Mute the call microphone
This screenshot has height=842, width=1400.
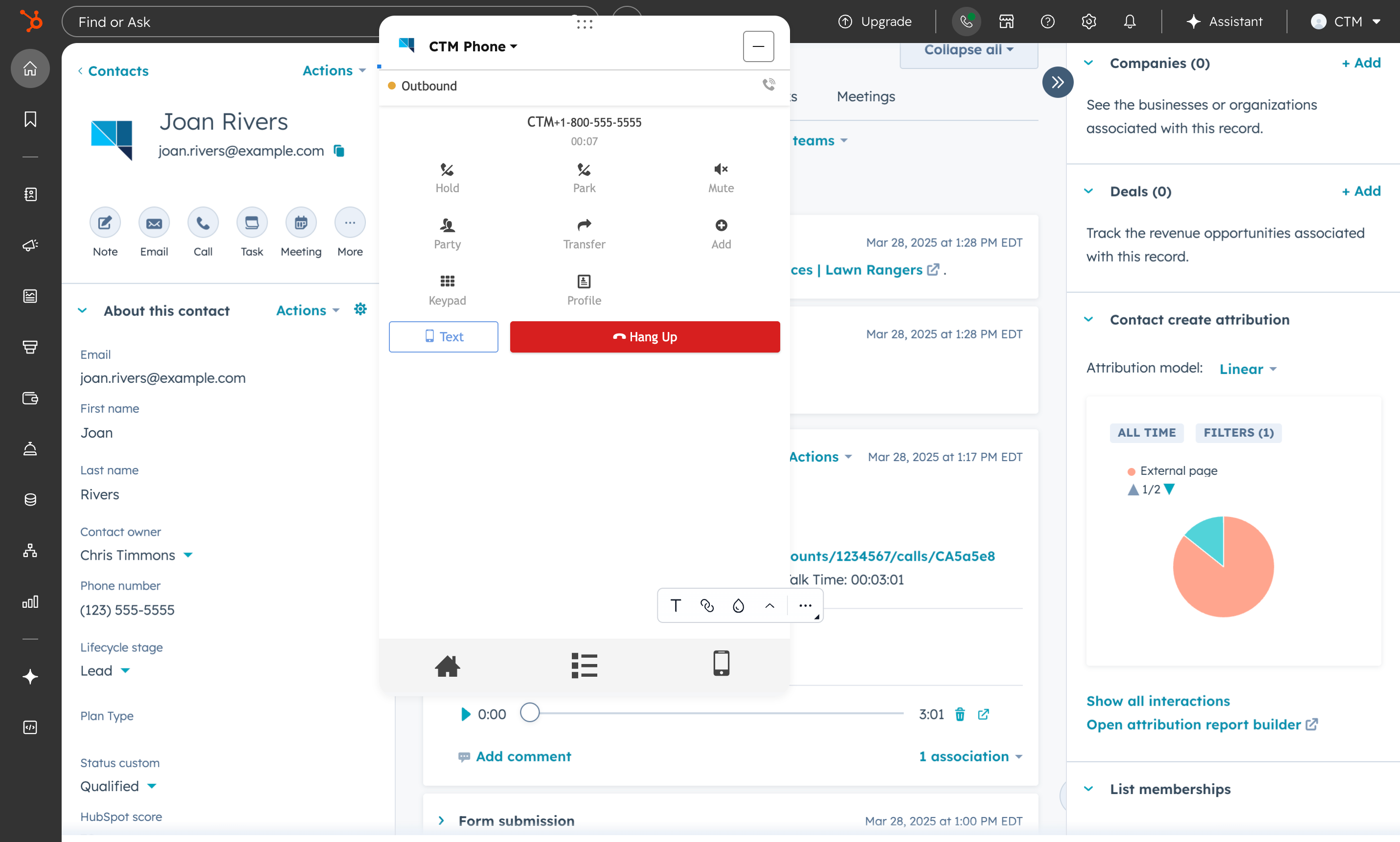[x=721, y=178]
